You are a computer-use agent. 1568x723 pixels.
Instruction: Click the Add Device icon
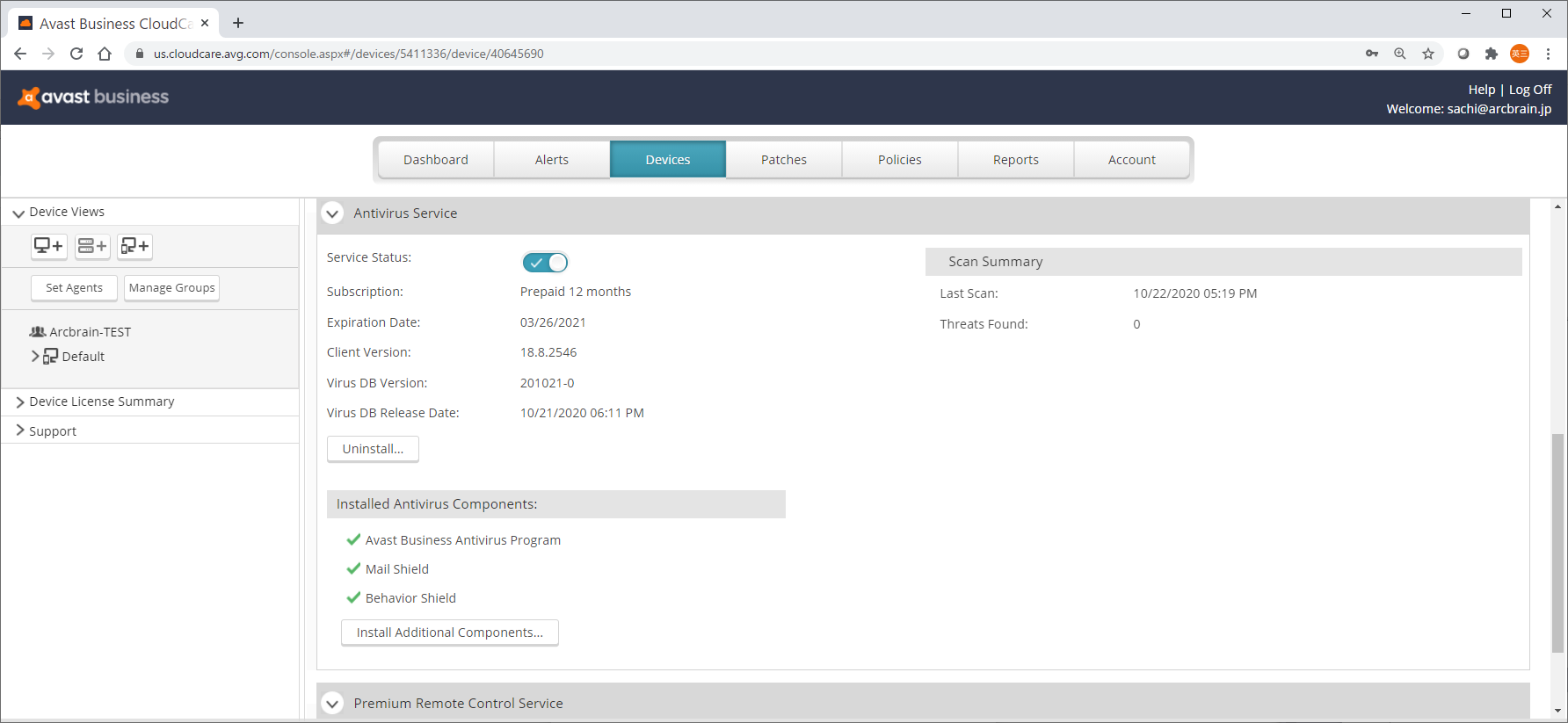[49, 246]
